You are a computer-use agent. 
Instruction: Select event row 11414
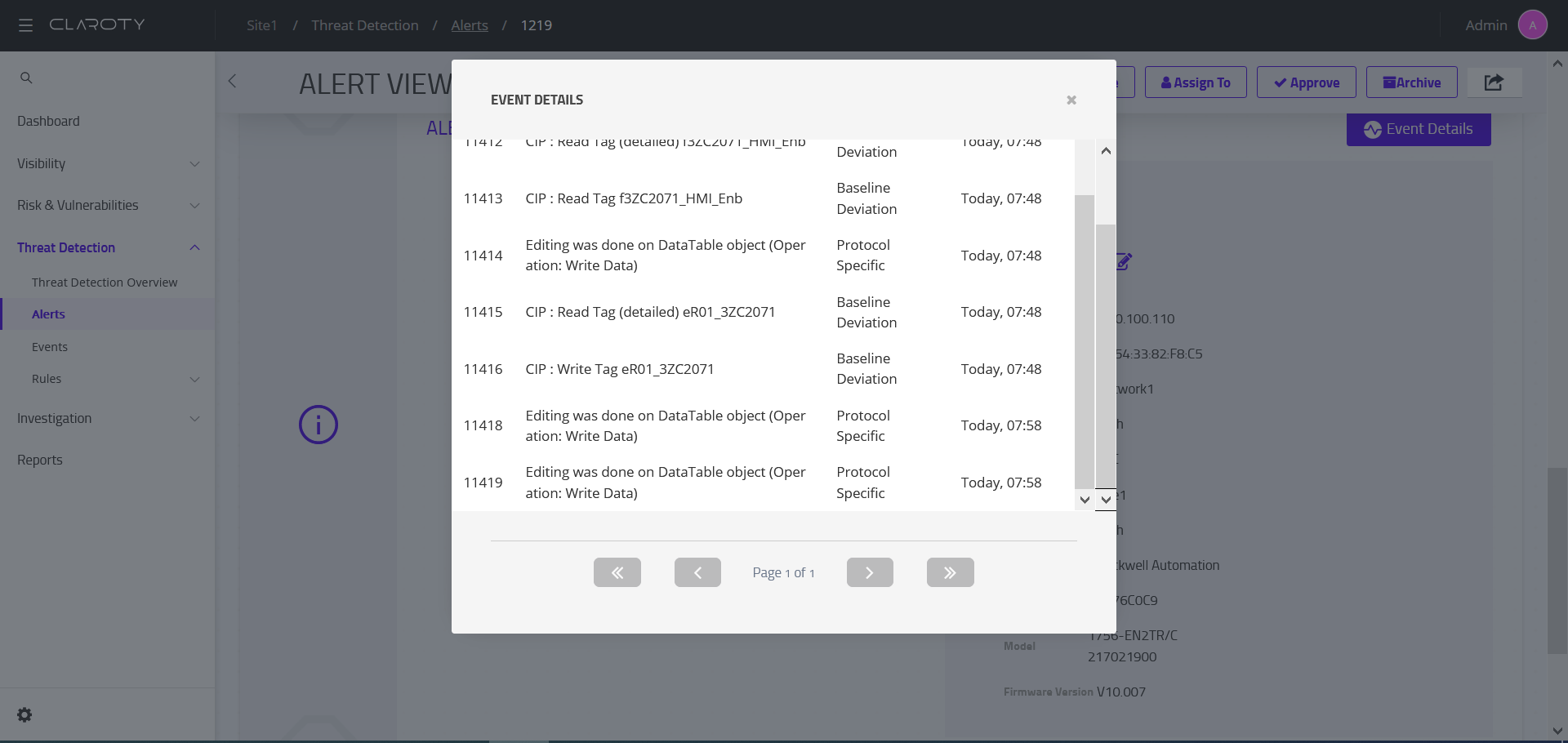pos(764,256)
